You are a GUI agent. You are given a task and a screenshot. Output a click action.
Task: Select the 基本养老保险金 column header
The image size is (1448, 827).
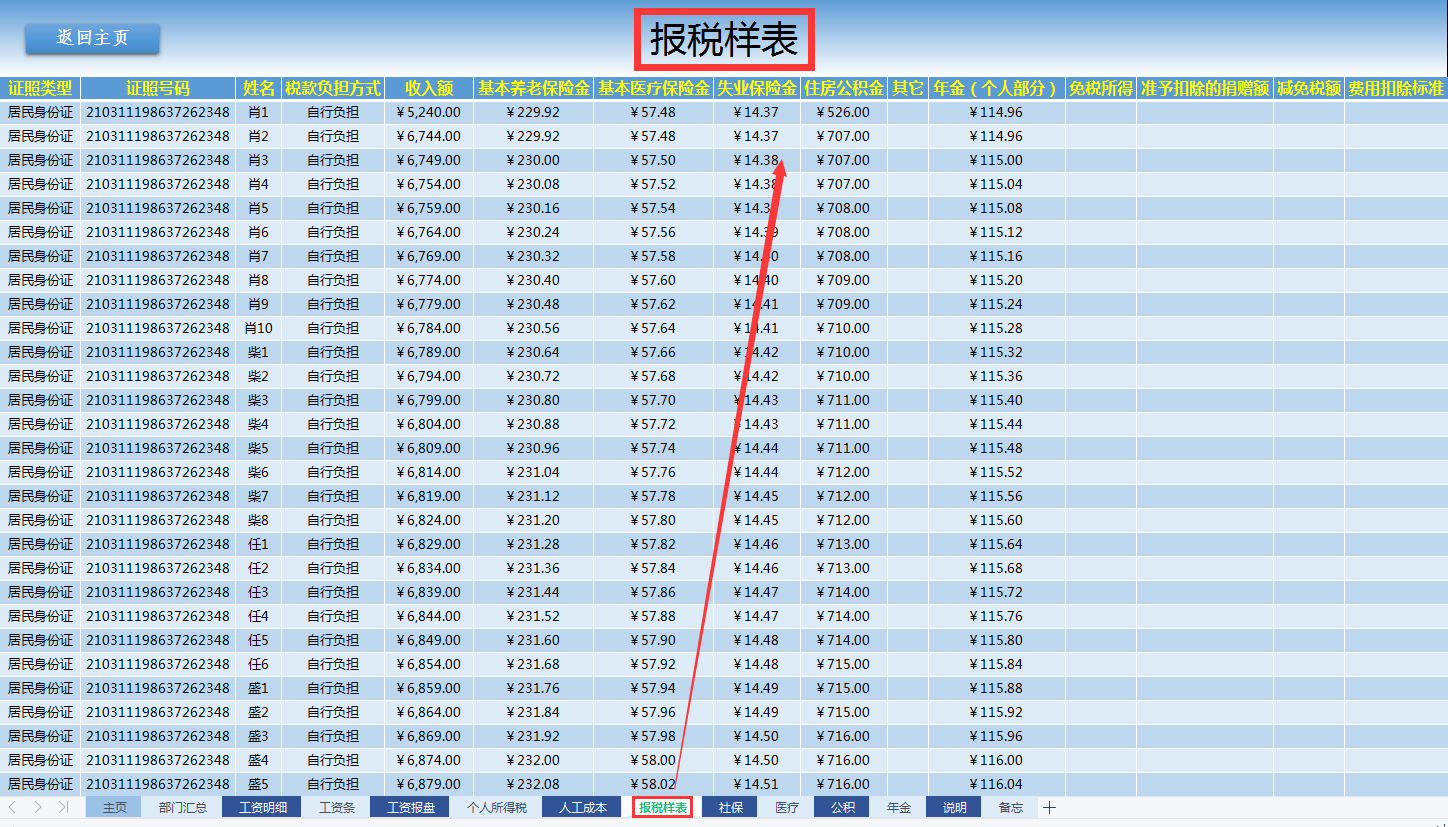[533, 88]
